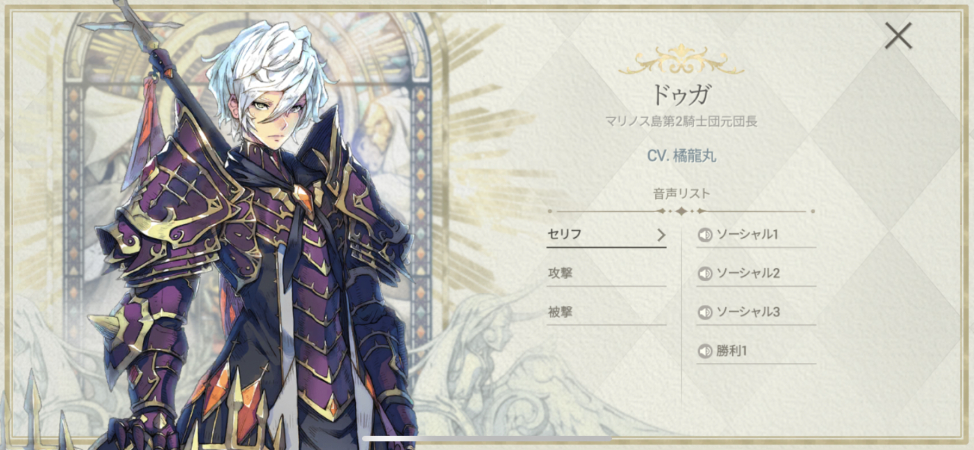Click the ソーシャル2 voice label
The width and height of the screenshot is (974, 450).
click(x=748, y=273)
